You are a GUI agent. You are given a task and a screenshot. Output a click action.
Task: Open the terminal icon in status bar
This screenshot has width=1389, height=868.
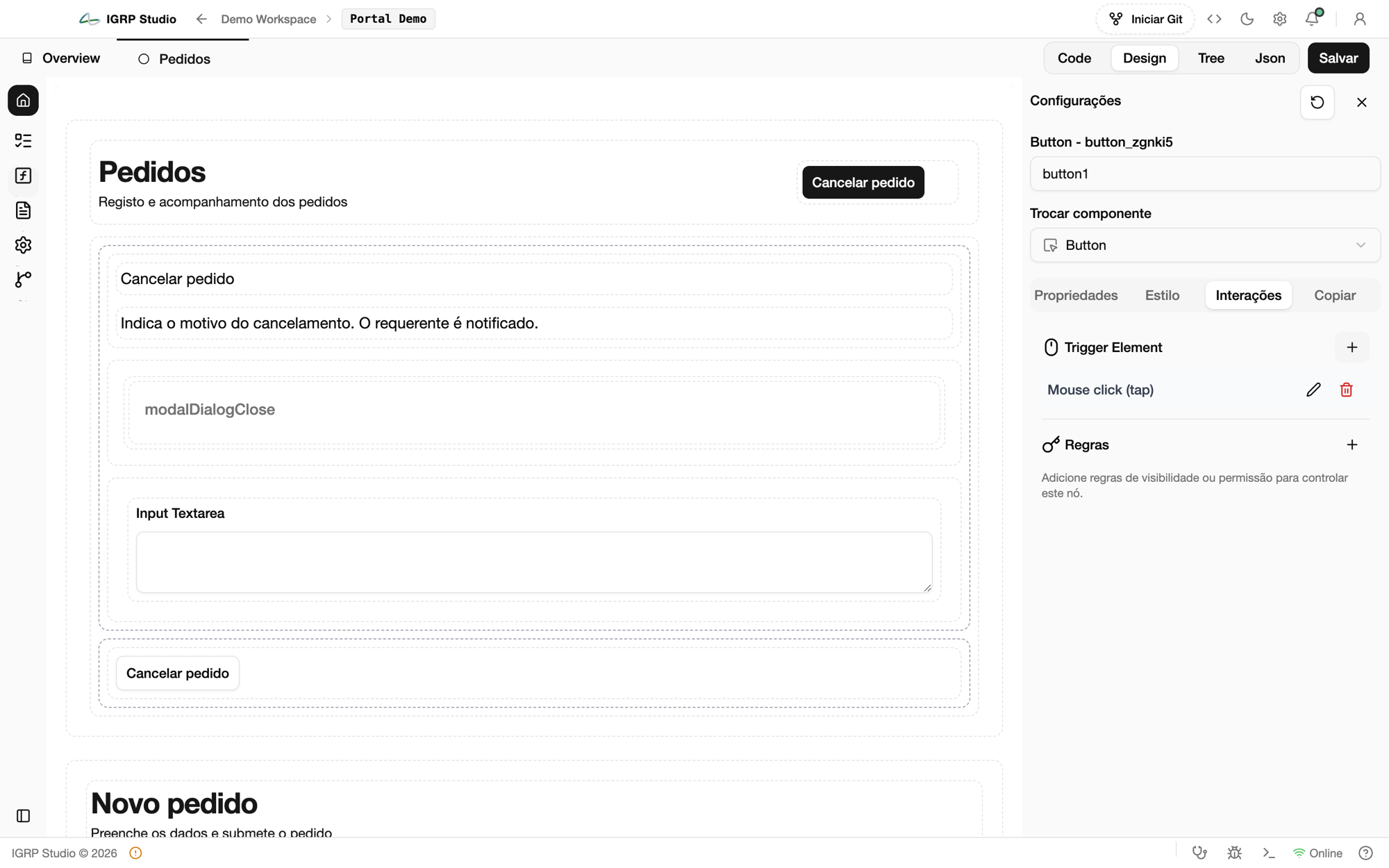tap(1269, 853)
